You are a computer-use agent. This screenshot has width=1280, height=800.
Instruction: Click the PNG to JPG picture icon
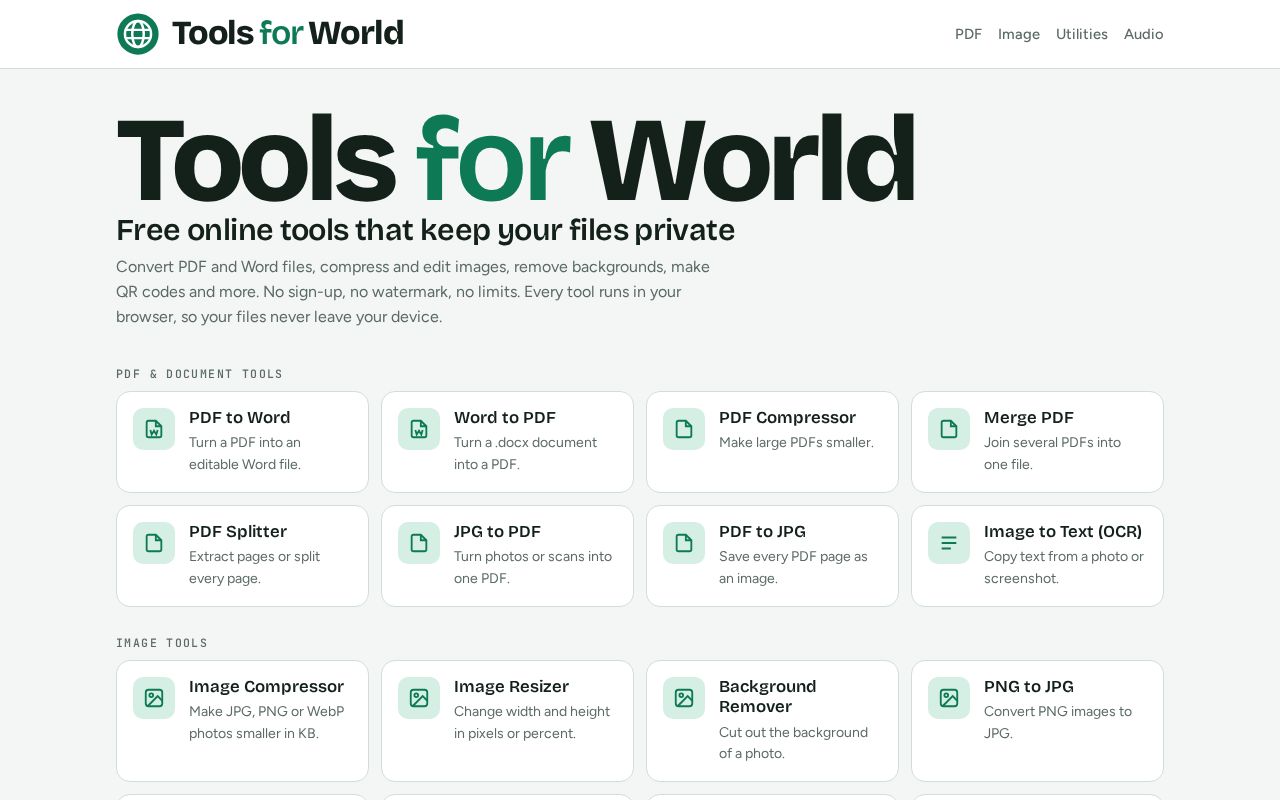[949, 698]
